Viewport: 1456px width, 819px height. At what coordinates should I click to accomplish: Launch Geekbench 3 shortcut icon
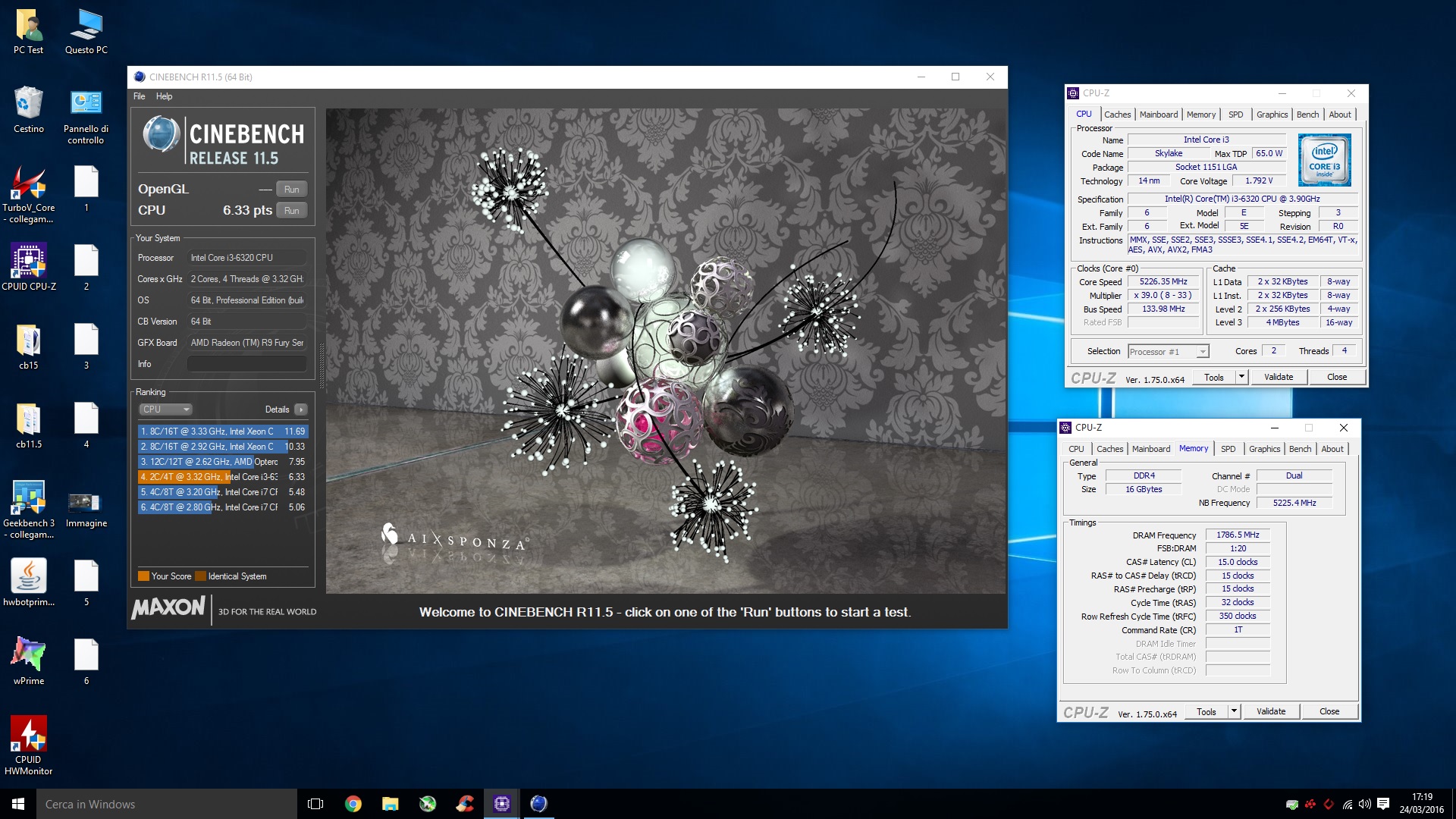29,510
